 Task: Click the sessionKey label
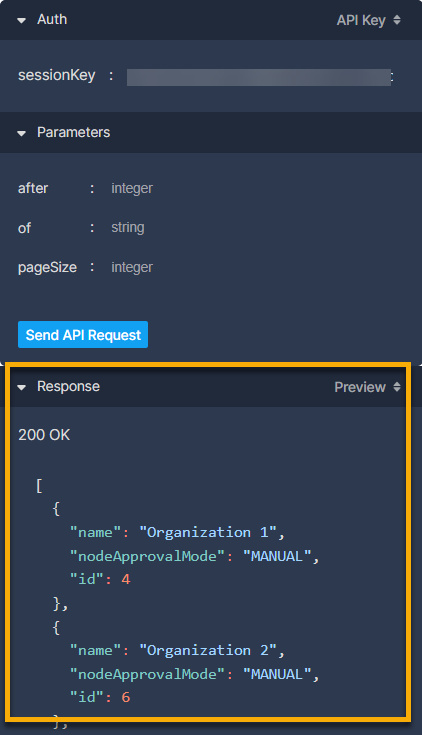[57, 75]
